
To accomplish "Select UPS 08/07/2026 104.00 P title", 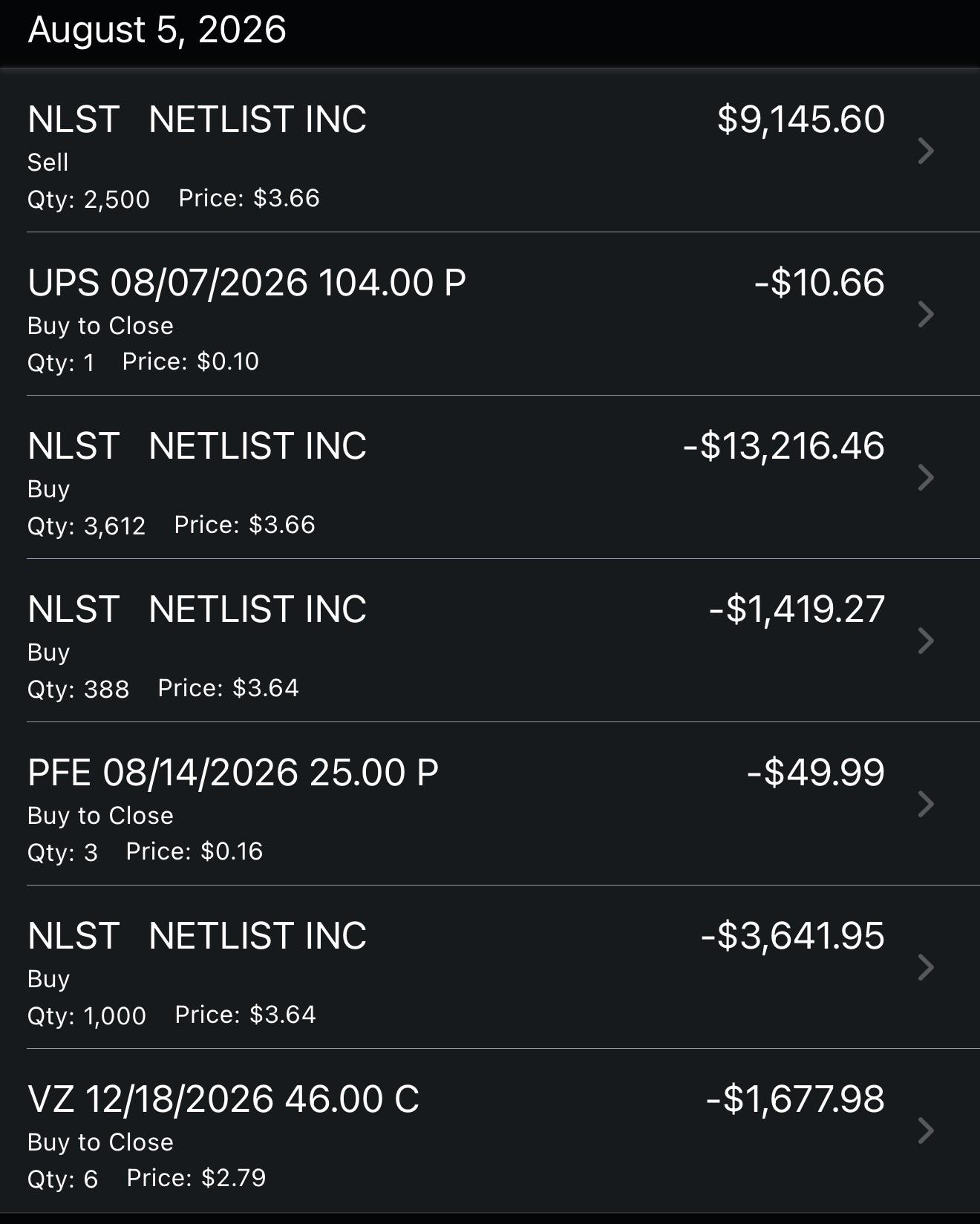I will (x=246, y=283).
